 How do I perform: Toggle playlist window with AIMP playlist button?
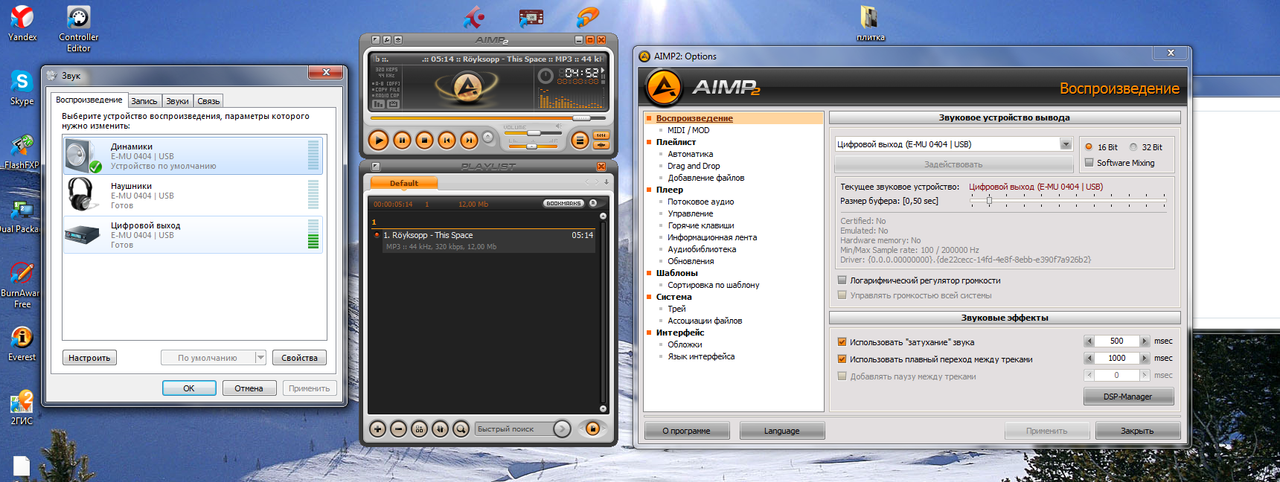tap(580, 140)
